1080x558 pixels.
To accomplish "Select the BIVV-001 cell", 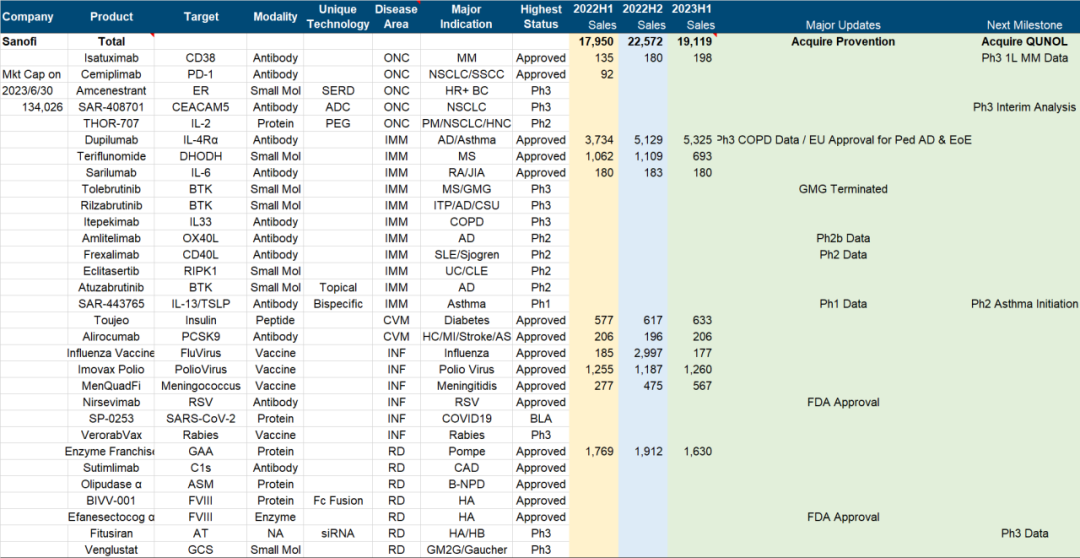I will coord(111,500).
